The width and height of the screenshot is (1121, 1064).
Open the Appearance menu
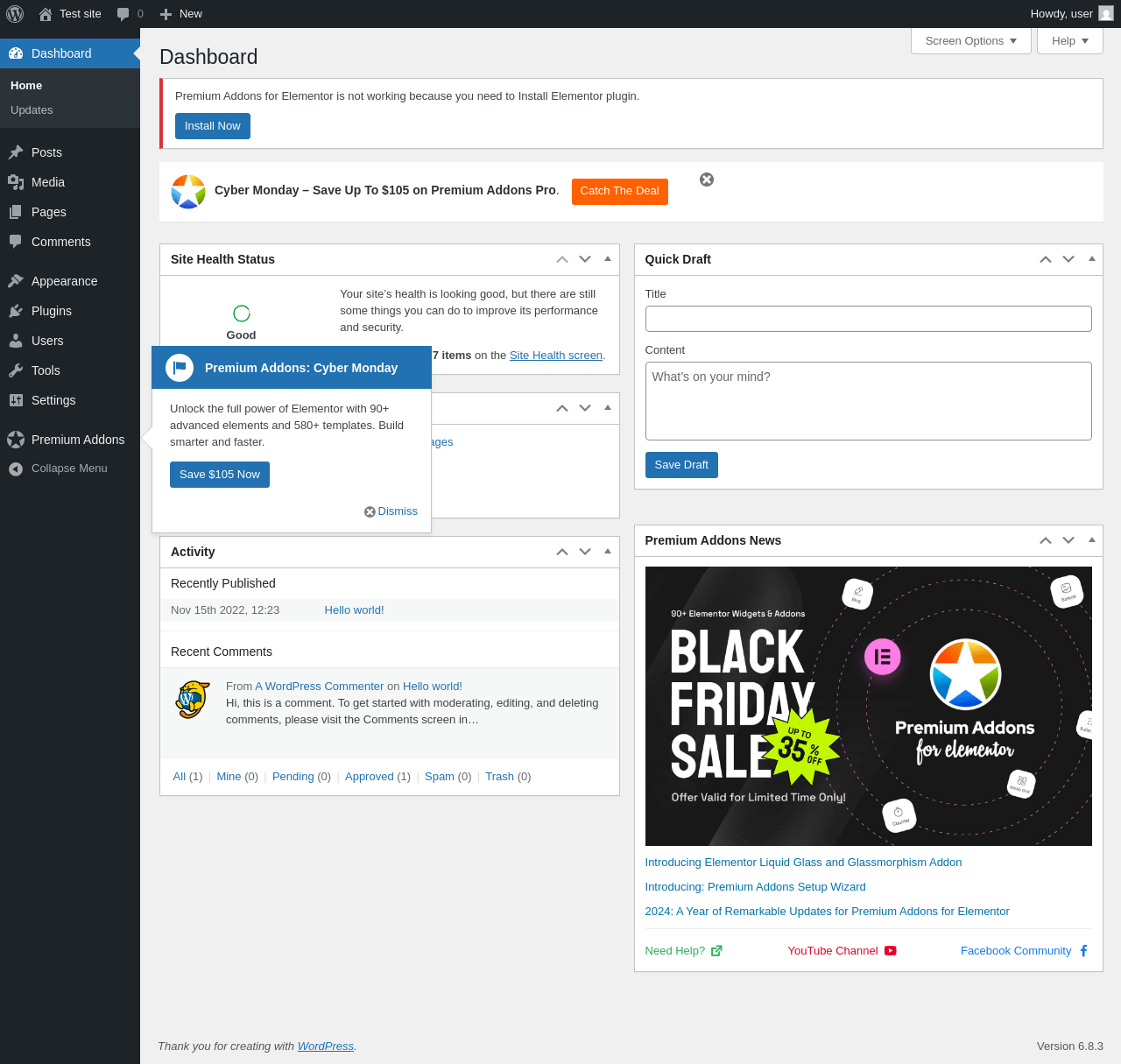70,281
